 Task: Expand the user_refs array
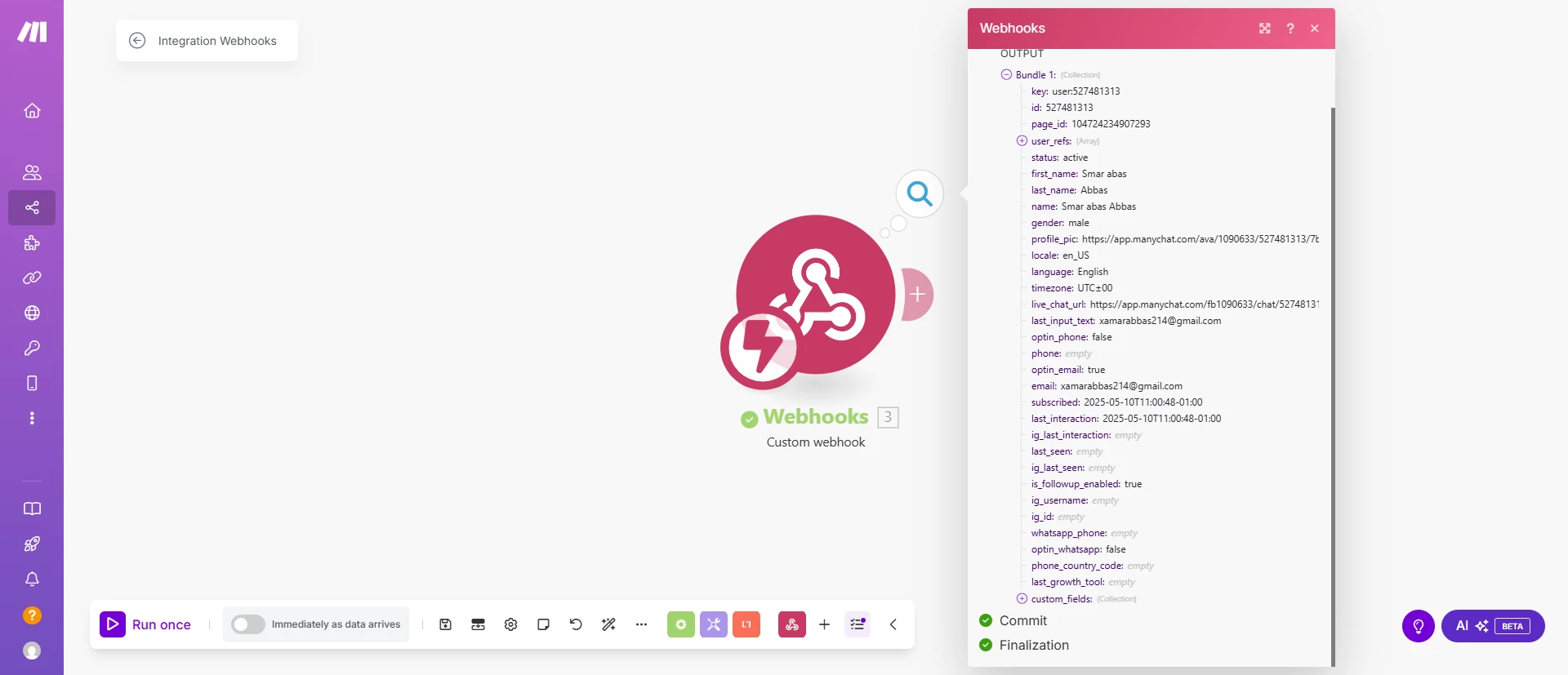click(x=1022, y=140)
